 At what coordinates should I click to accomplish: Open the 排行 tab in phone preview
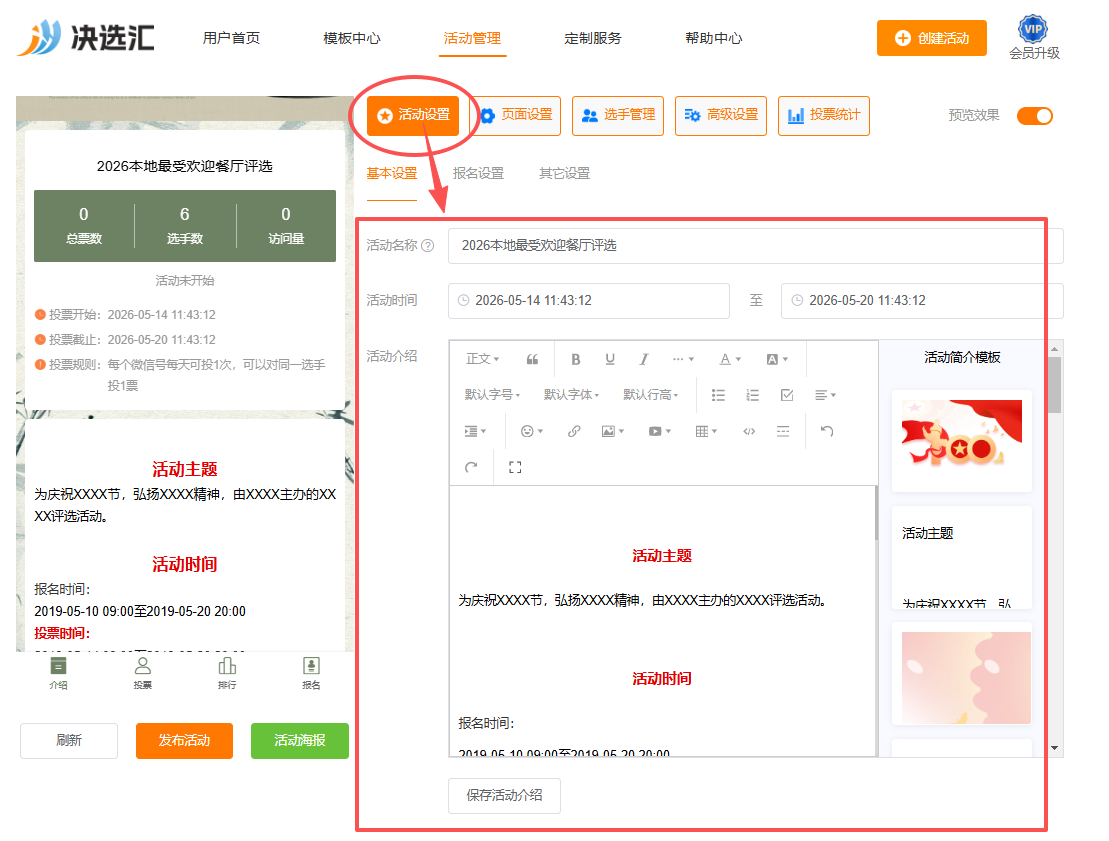pos(227,673)
